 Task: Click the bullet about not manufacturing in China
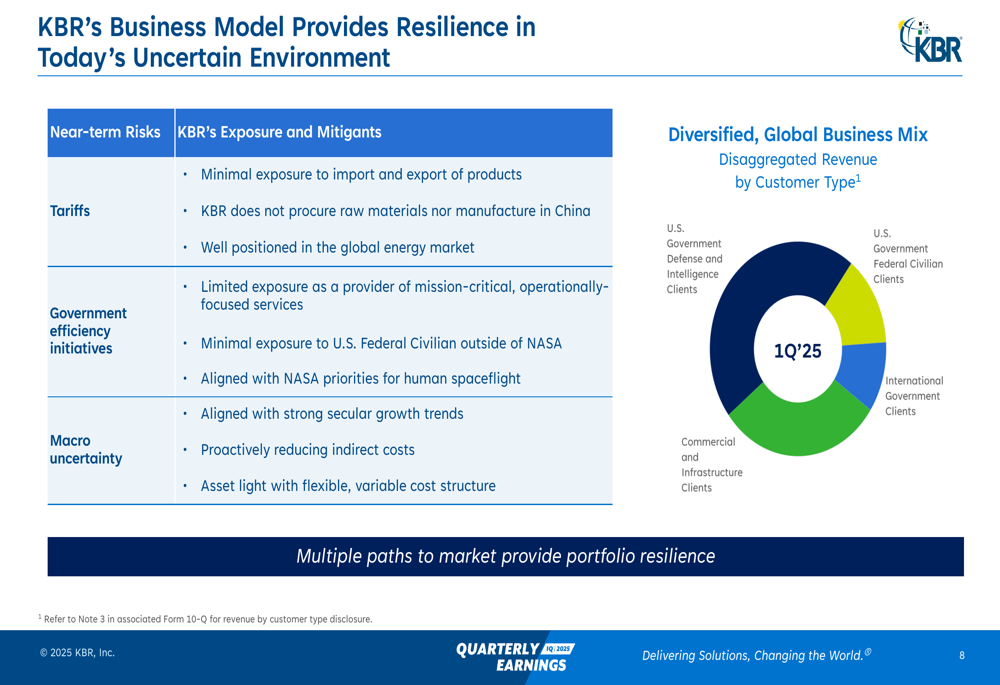(395, 211)
